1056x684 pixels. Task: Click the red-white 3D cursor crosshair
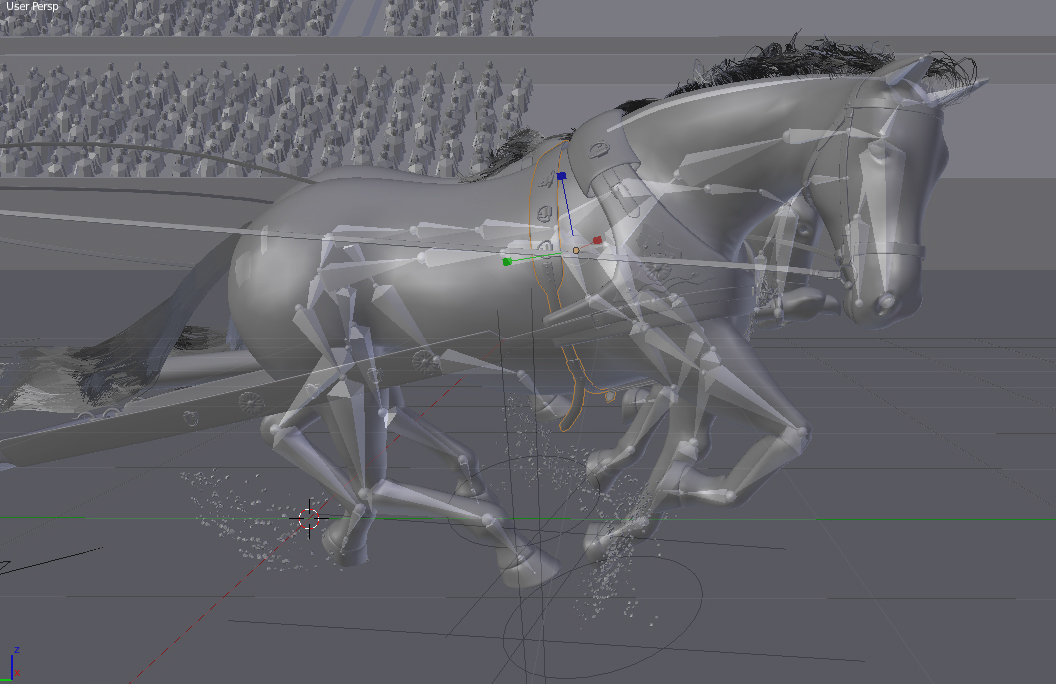point(309,518)
